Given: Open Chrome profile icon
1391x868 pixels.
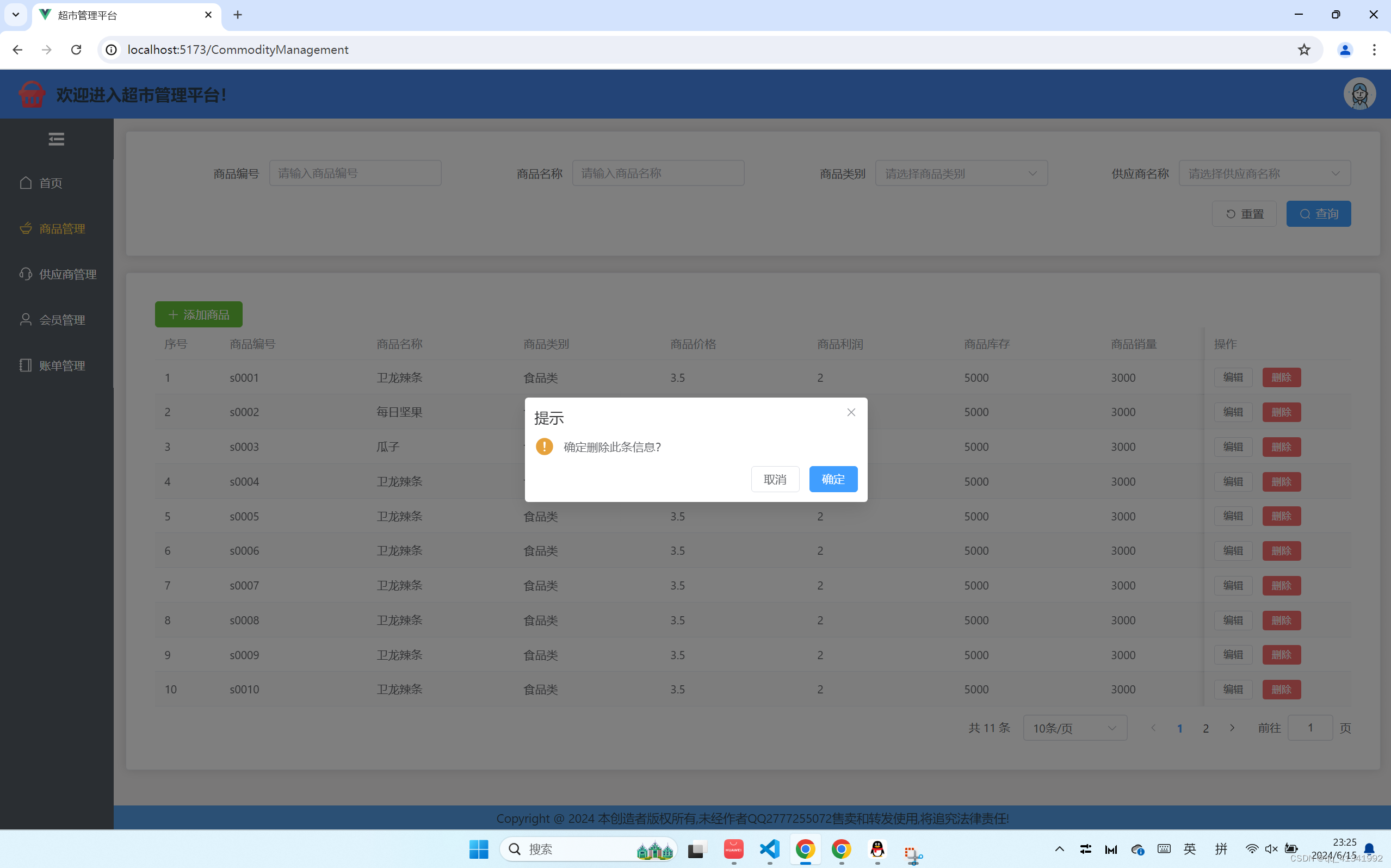Looking at the screenshot, I should click(1345, 50).
